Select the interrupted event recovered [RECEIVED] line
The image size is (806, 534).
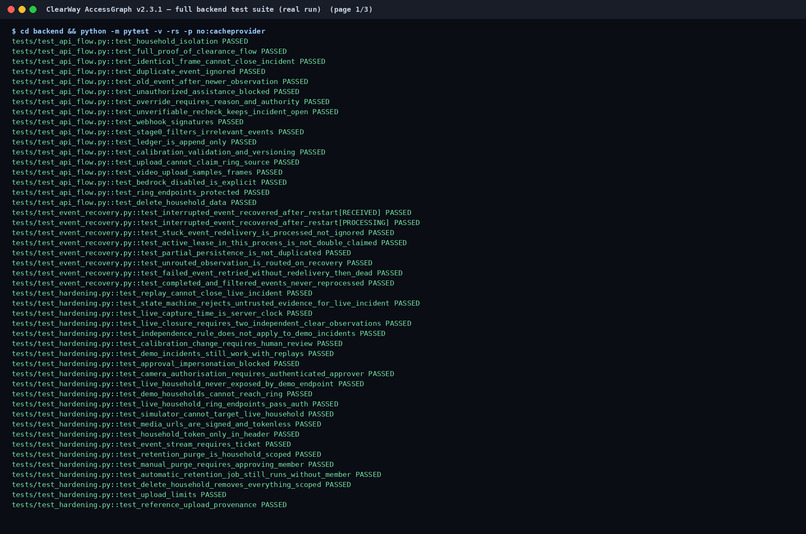pos(212,212)
